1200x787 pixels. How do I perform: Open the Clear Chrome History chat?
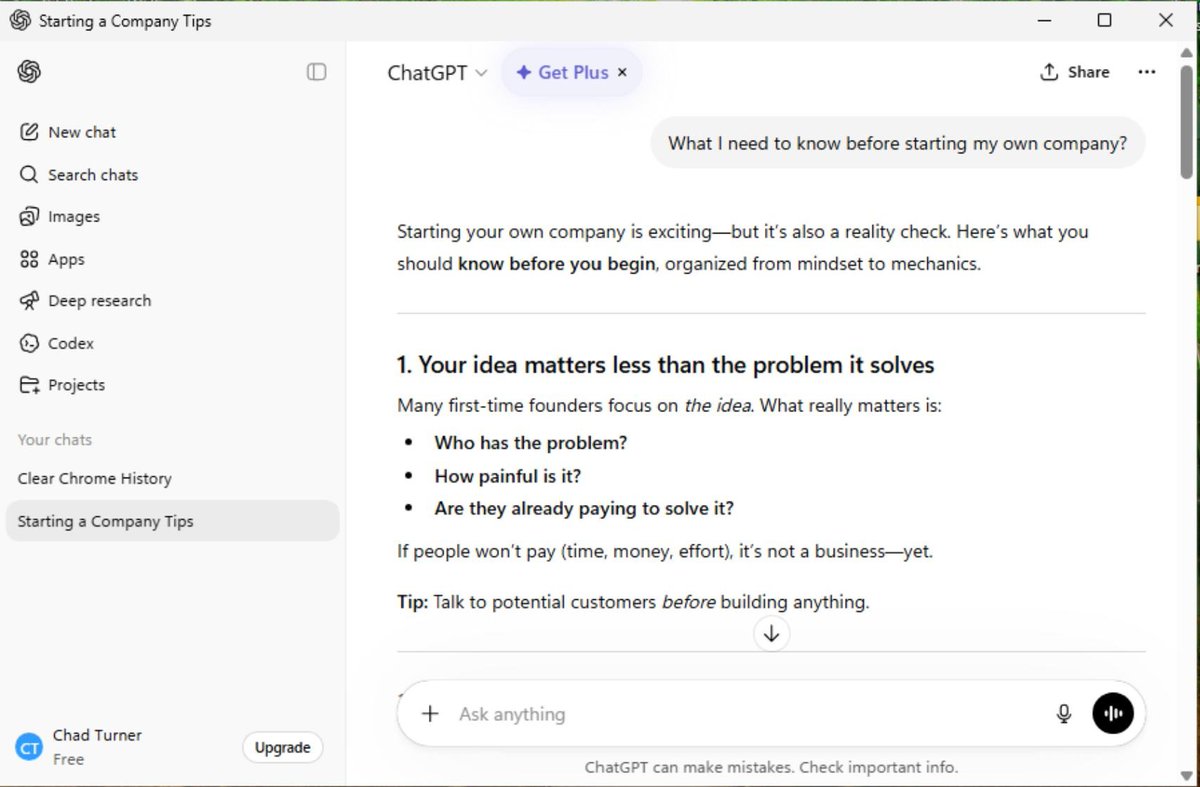tap(172, 479)
